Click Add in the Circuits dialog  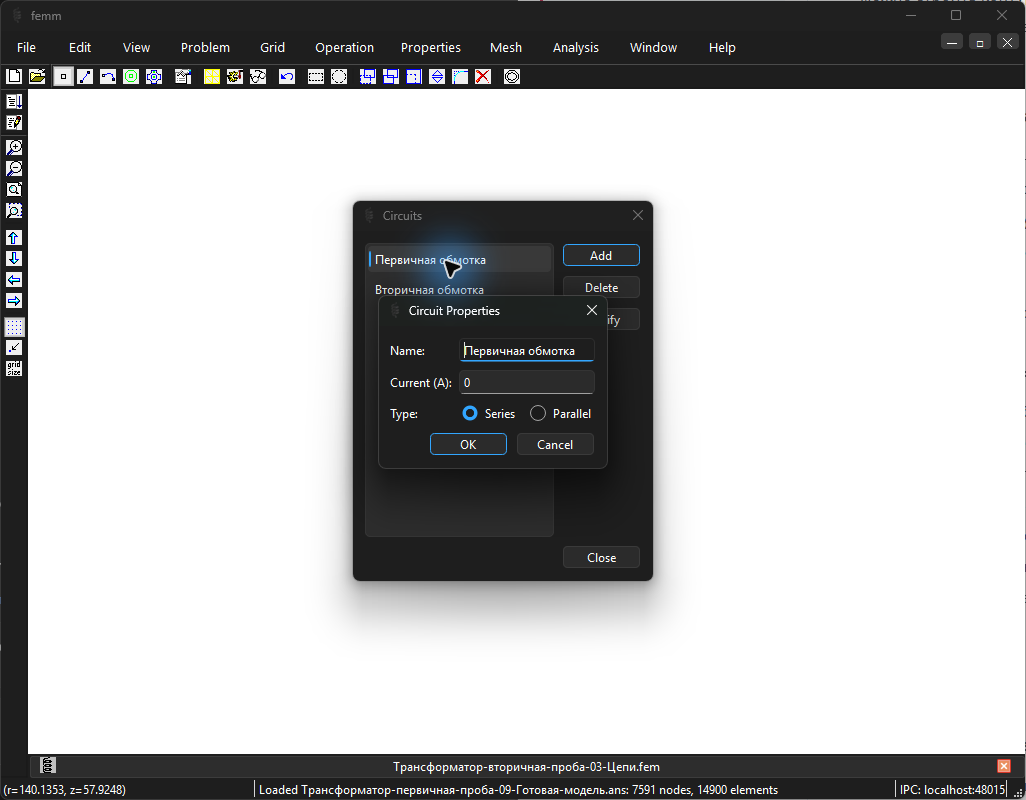tap(601, 256)
